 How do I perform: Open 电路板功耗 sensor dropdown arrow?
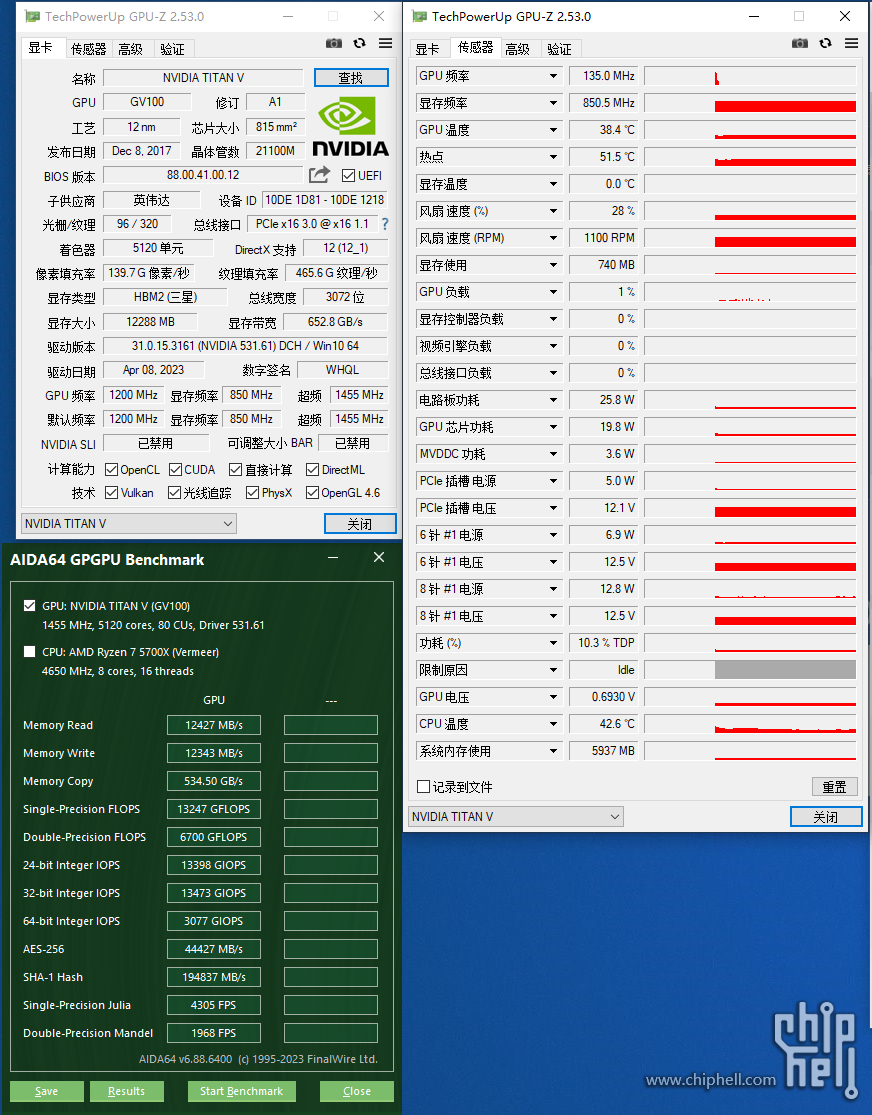[x=553, y=400]
